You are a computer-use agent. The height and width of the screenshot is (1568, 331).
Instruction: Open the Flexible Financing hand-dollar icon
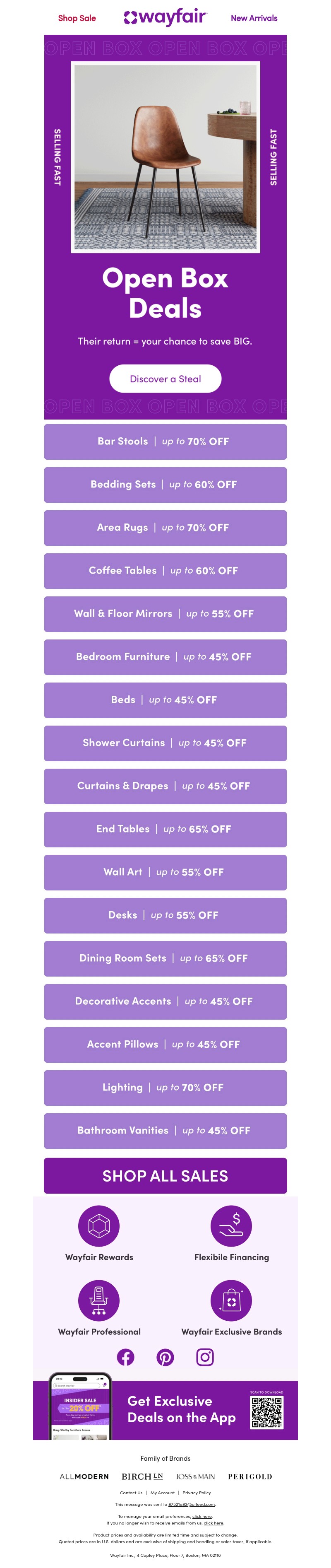pyautogui.click(x=231, y=1225)
